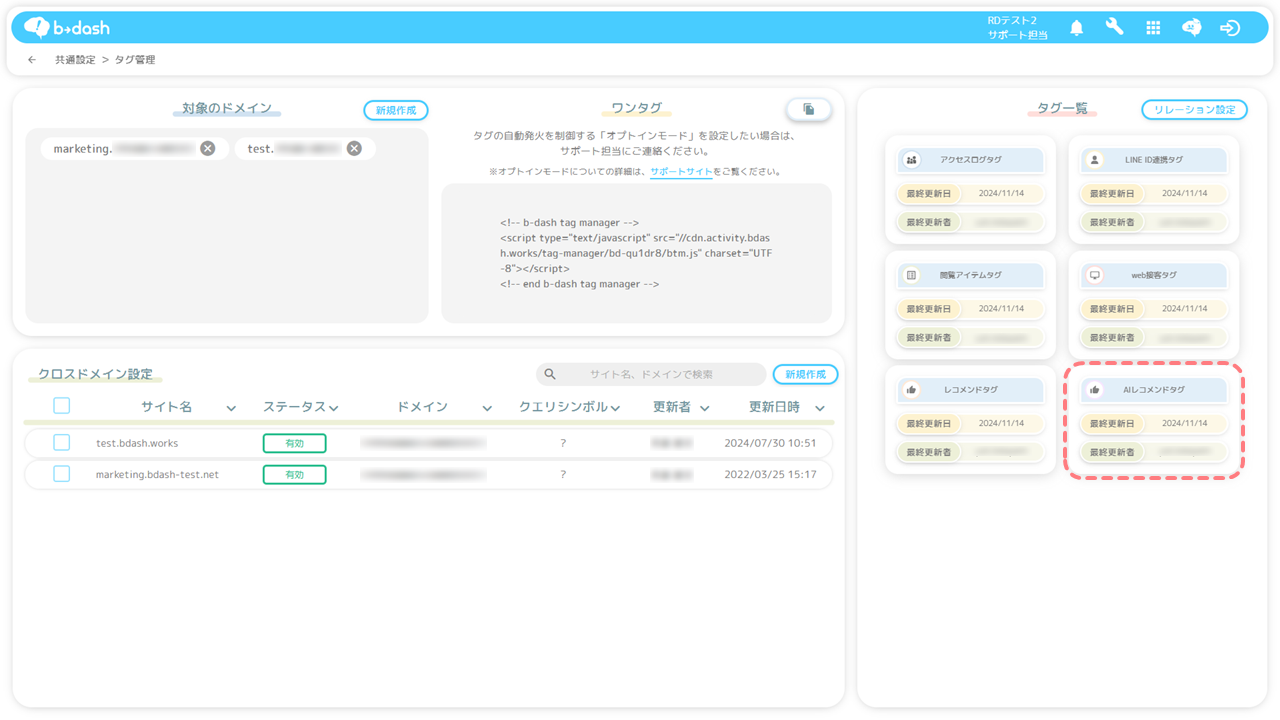Viewport: 1280px width, 720px height.
Task: Click 最終更新者 in the web接客タグ card
Action: (x=1111, y=337)
